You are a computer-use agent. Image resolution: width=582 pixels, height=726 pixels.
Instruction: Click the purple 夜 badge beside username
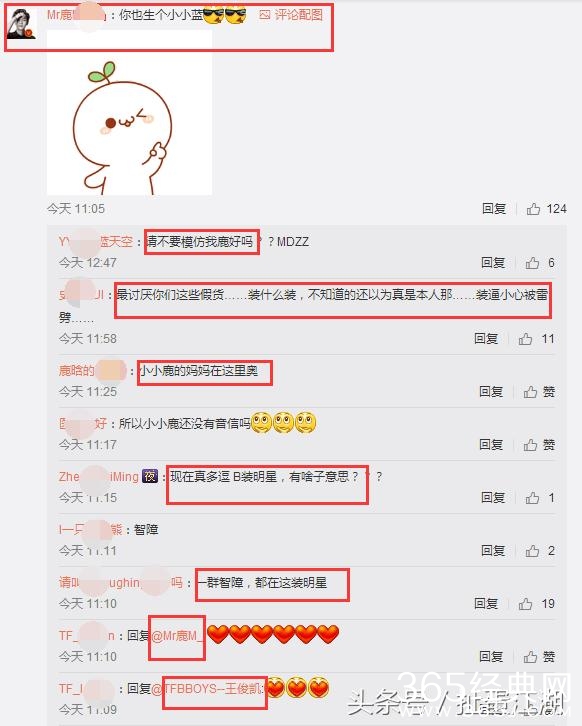pyautogui.click(x=150, y=476)
